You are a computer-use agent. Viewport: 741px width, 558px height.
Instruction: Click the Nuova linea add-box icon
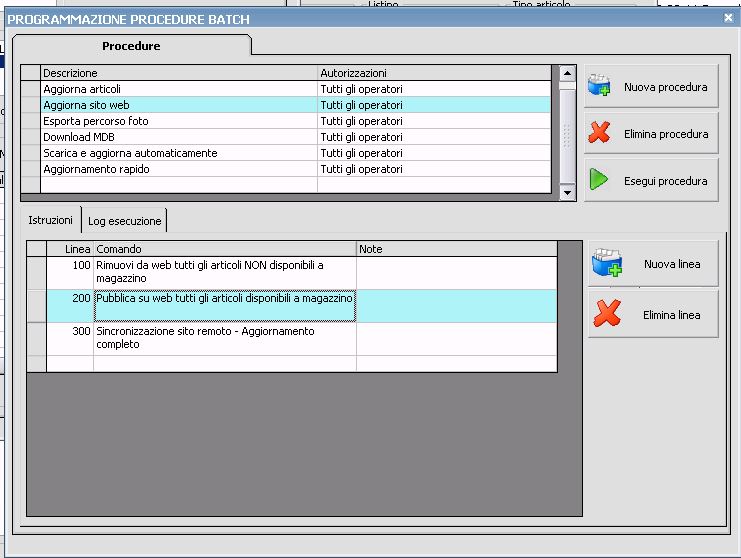607,263
